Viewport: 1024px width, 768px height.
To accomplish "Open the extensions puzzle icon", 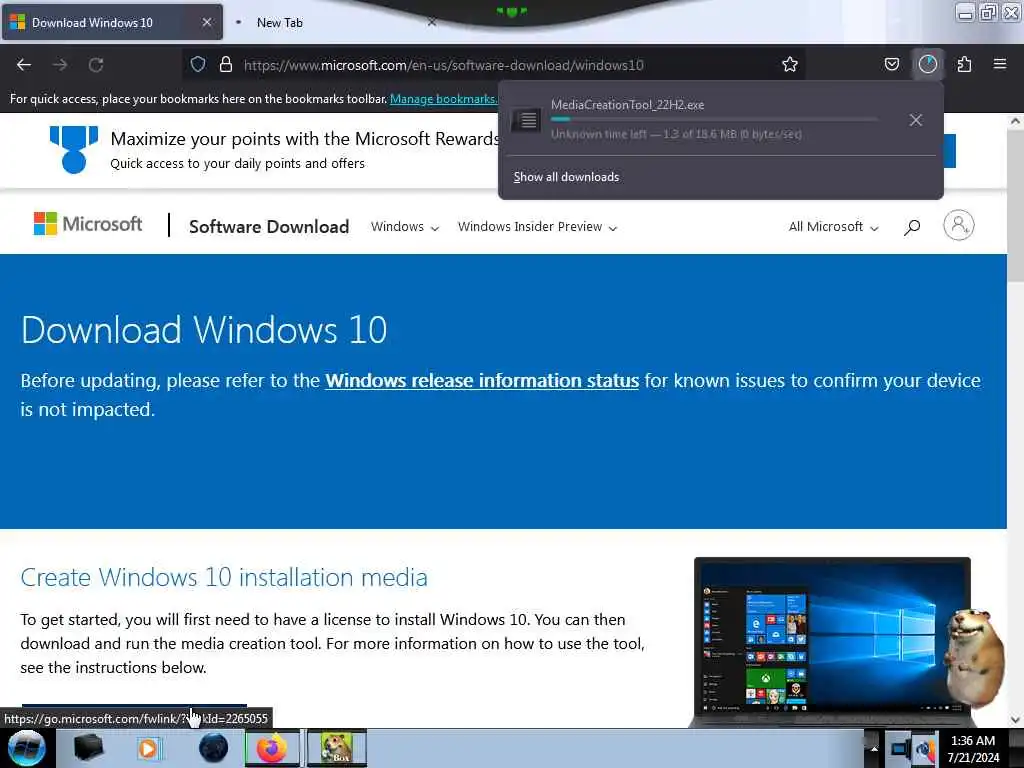I will (x=964, y=64).
